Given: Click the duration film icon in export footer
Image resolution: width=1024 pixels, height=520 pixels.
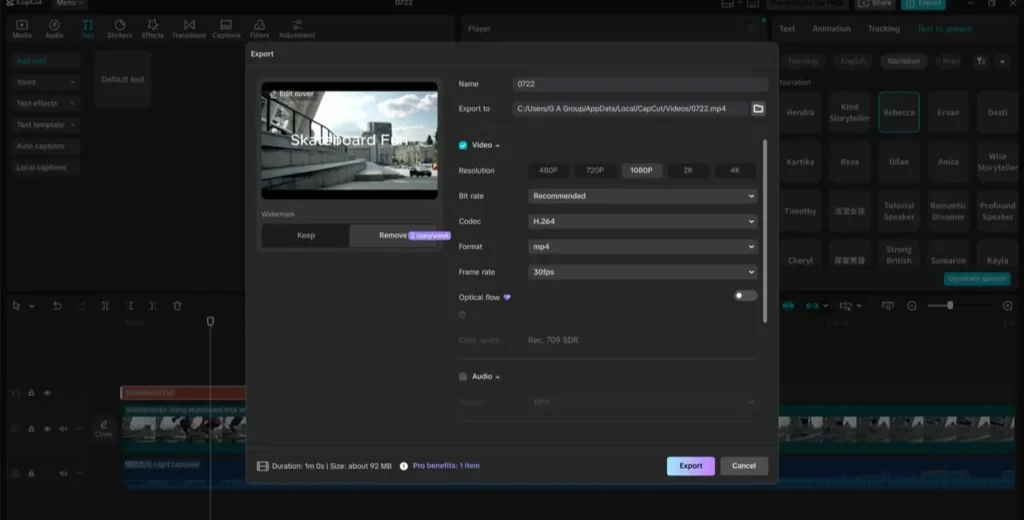Looking at the screenshot, I should click(x=263, y=466).
